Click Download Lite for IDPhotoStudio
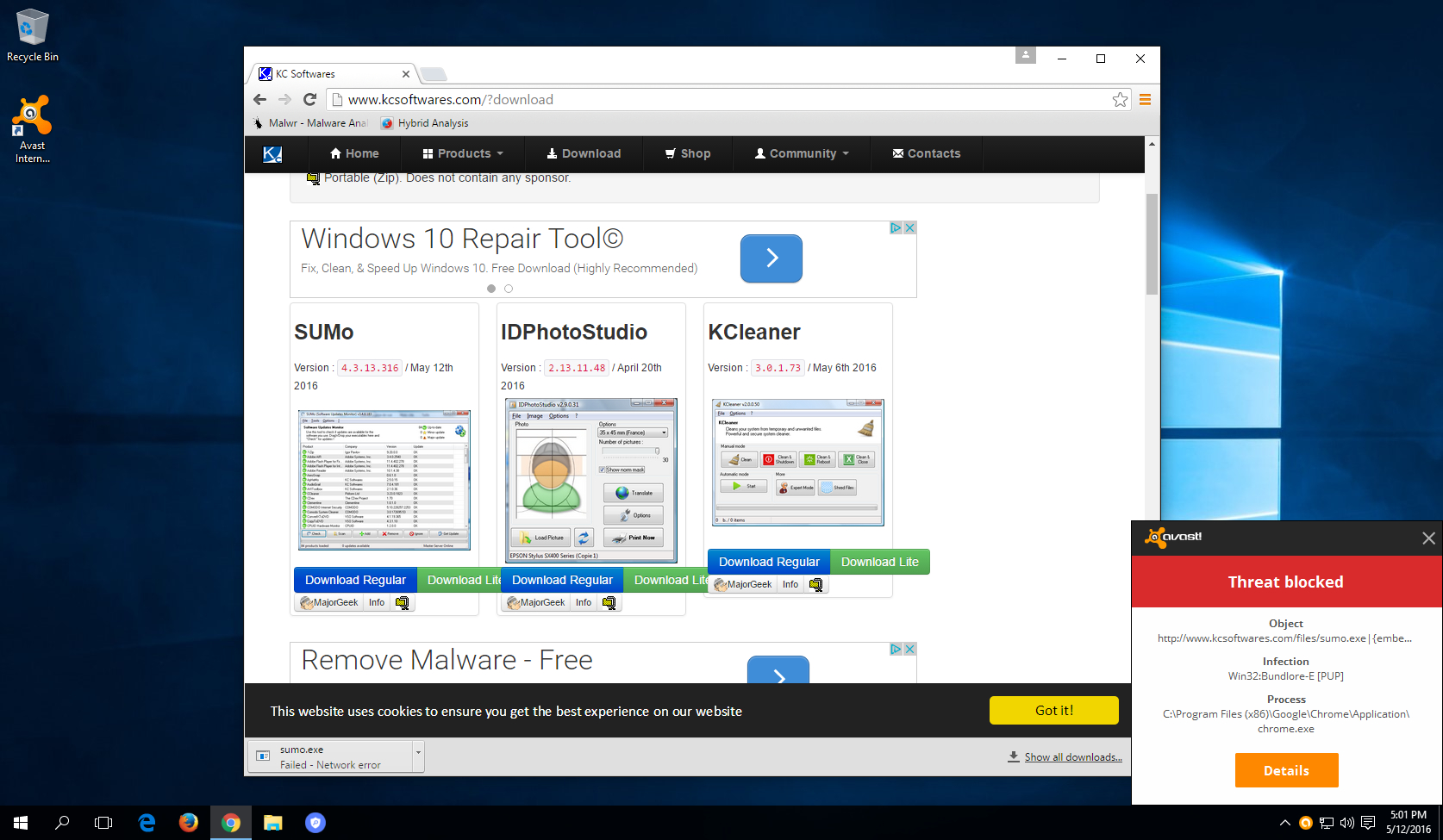Viewport: 1443px width, 840px height. [x=665, y=580]
